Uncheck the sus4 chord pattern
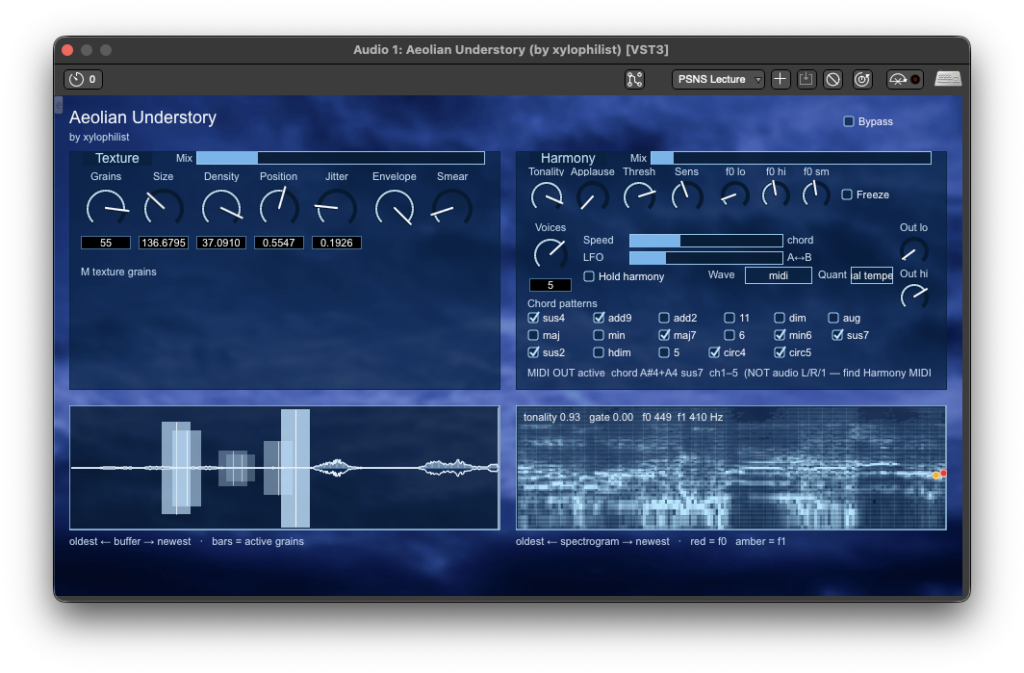 point(533,318)
